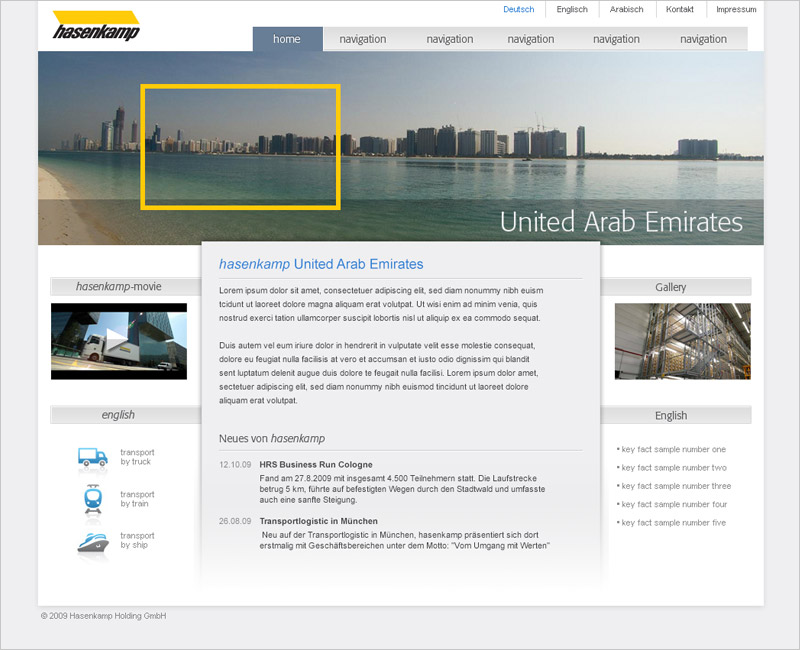Open the Impressum page
The width and height of the screenshot is (800, 650).
coord(736,9)
